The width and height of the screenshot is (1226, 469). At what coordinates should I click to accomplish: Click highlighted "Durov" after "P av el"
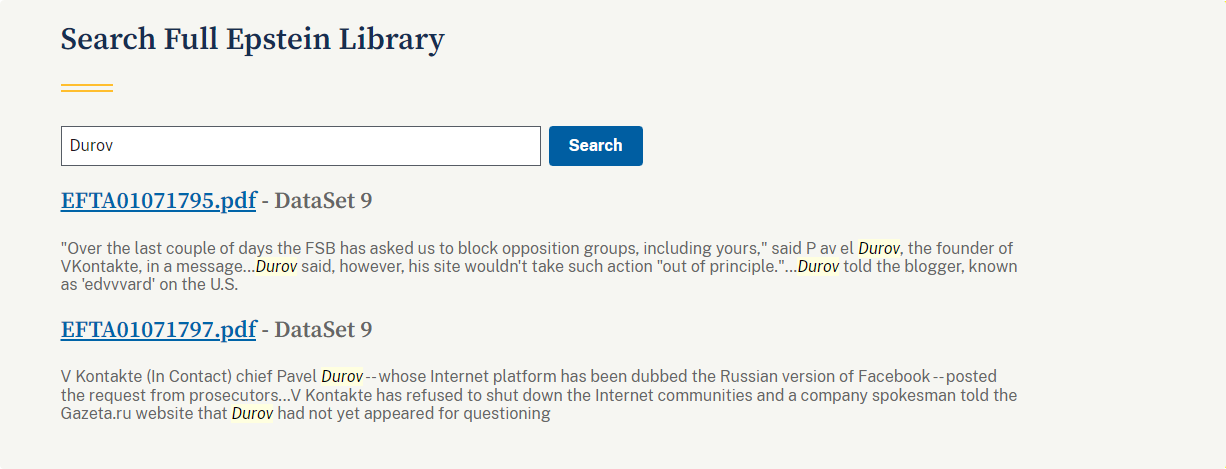879,248
